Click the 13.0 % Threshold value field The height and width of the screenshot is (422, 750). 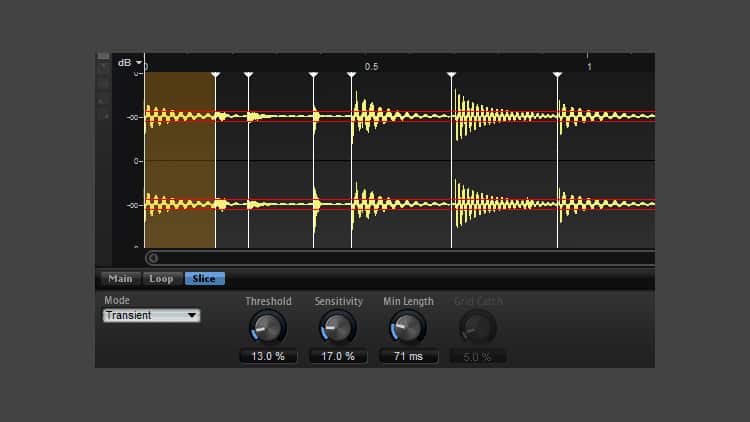(268, 356)
